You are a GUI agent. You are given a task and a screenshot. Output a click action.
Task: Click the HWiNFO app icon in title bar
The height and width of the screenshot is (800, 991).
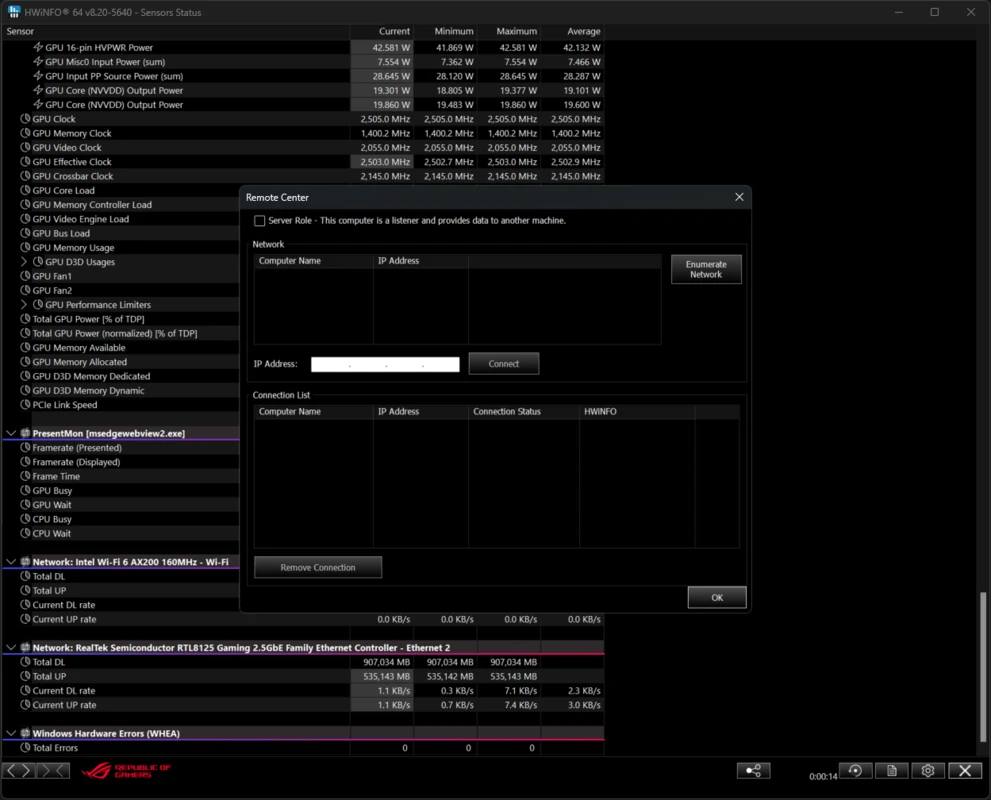pos(13,12)
